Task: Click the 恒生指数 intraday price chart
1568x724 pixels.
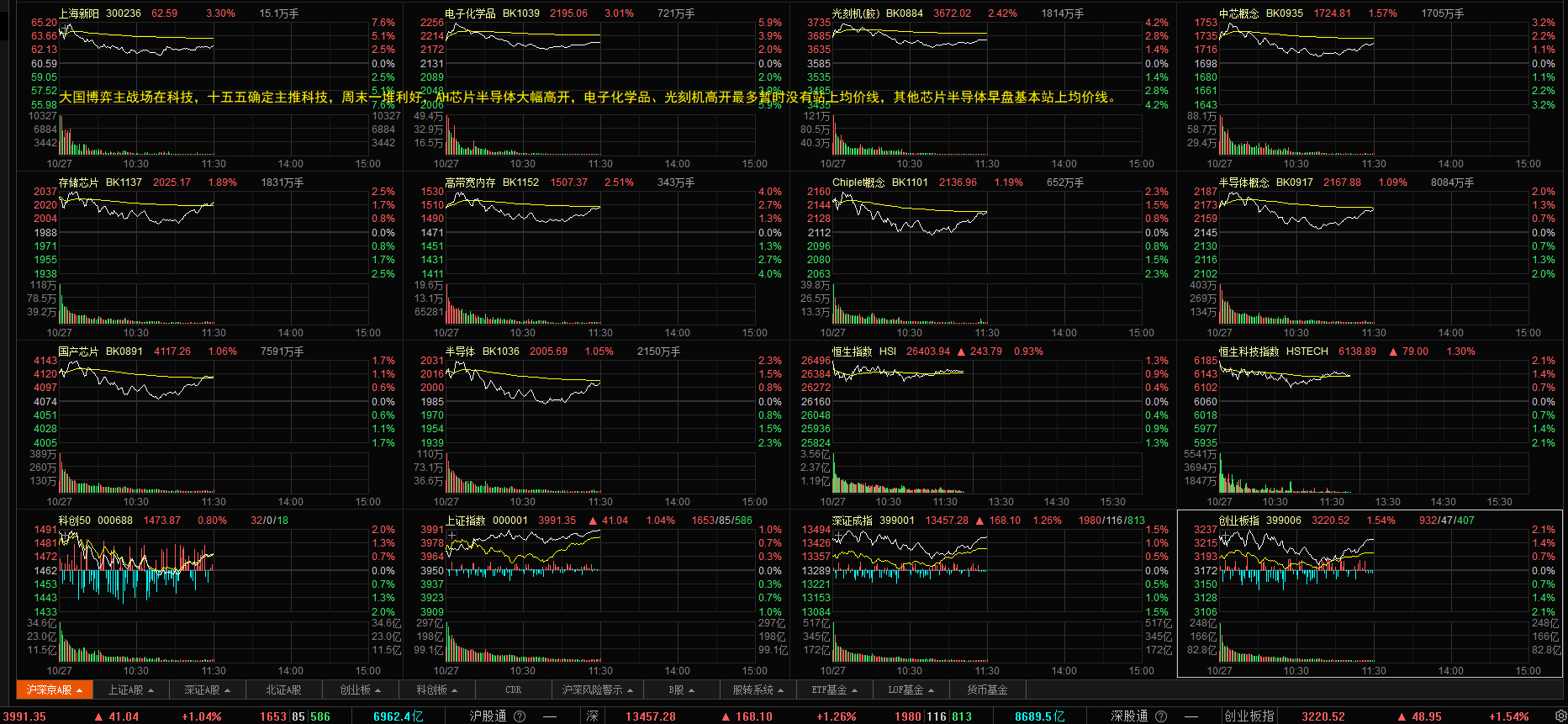Action: click(987, 402)
